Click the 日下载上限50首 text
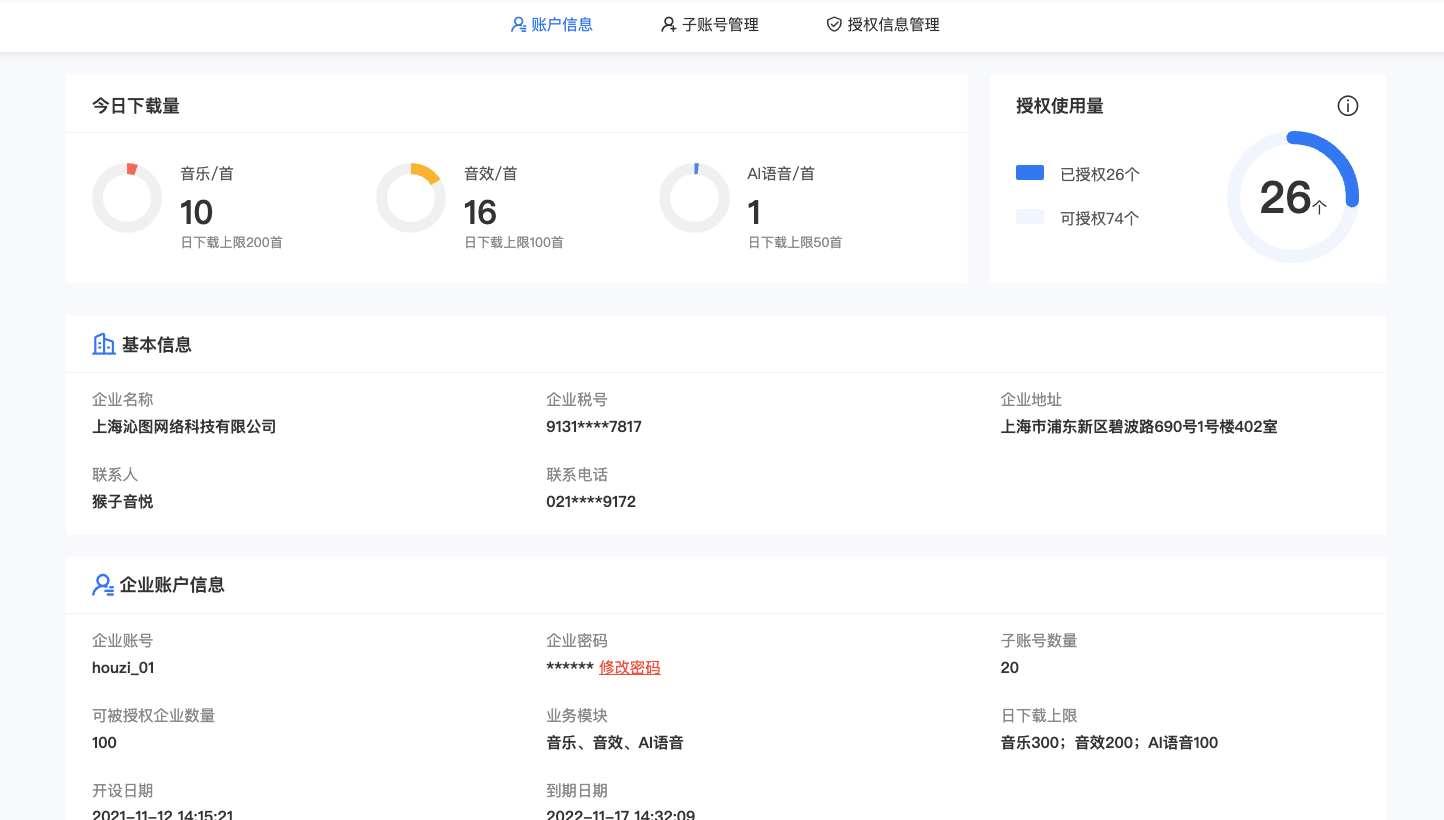Image resolution: width=1444 pixels, height=820 pixels. [795, 242]
